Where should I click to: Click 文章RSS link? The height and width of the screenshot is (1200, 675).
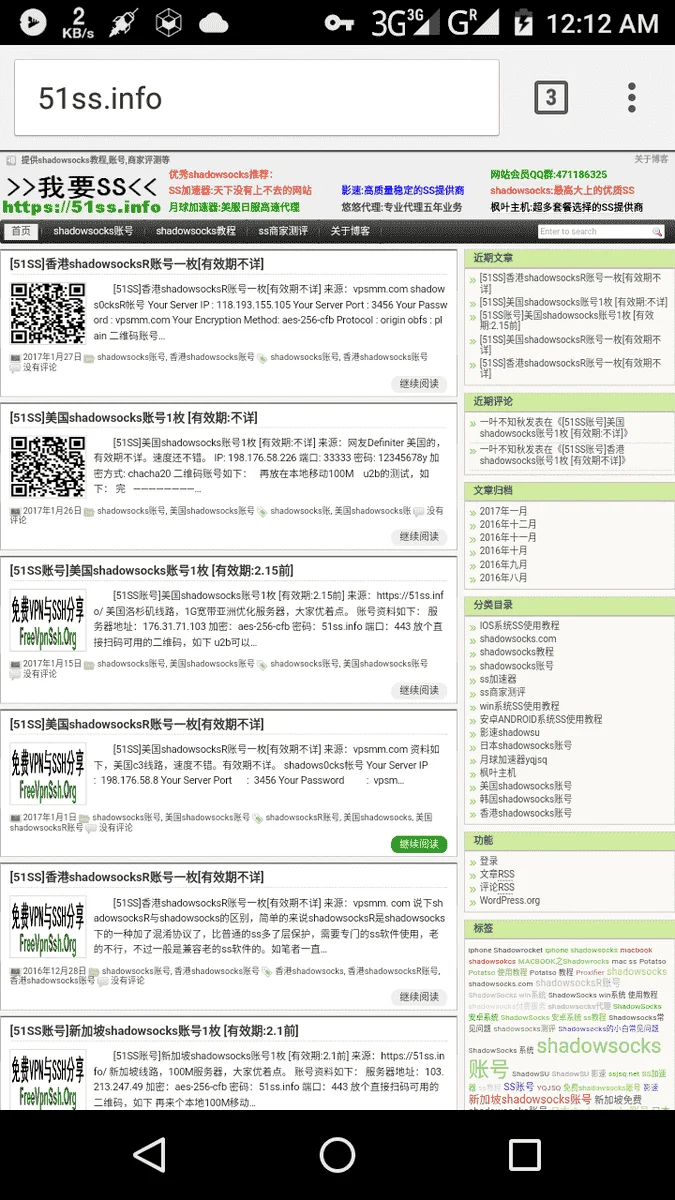[496, 874]
